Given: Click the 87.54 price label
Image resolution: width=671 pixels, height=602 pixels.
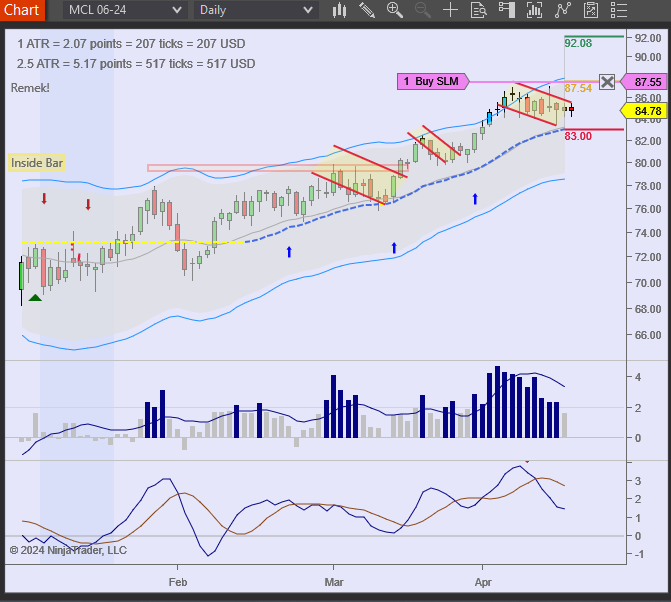Looking at the screenshot, I should [578, 88].
